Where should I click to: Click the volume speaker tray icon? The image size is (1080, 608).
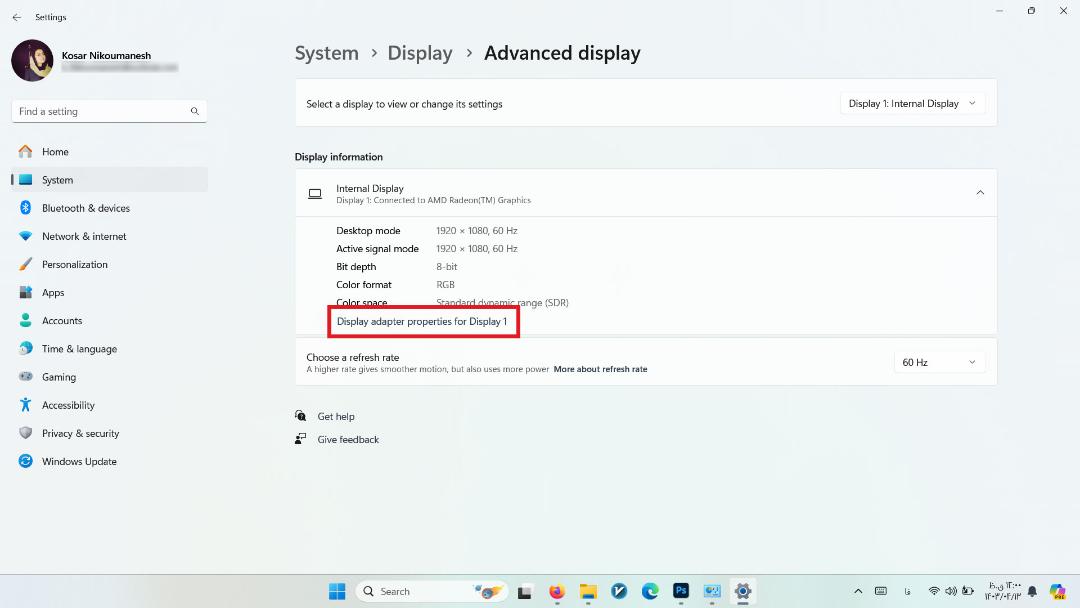click(x=951, y=591)
